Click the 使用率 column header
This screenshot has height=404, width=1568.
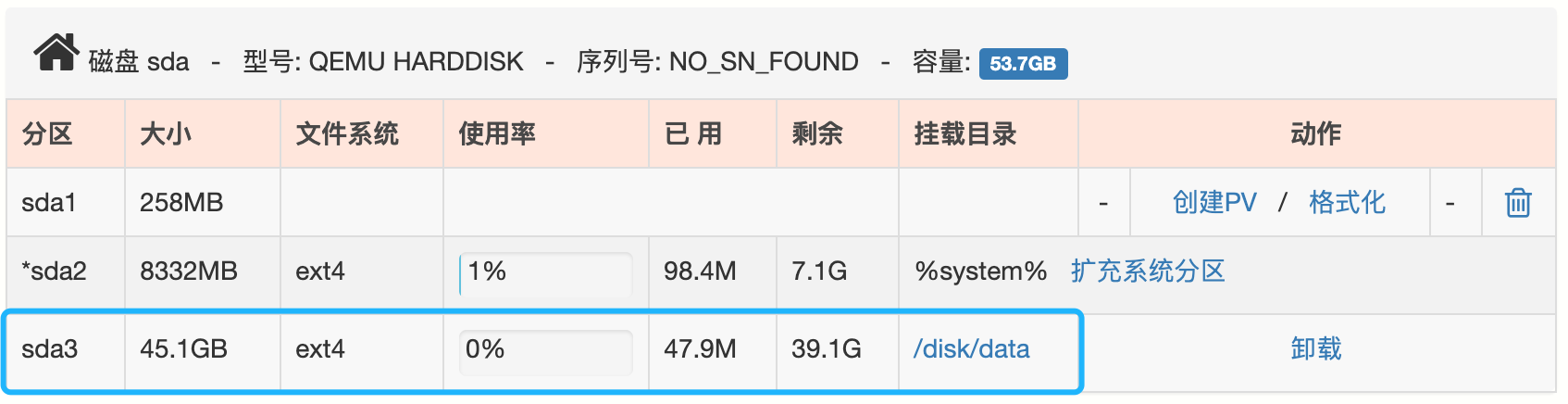click(497, 133)
